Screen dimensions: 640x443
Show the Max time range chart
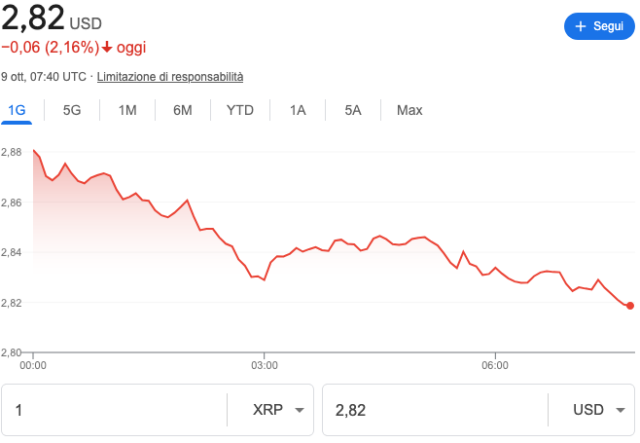pyautogui.click(x=409, y=110)
